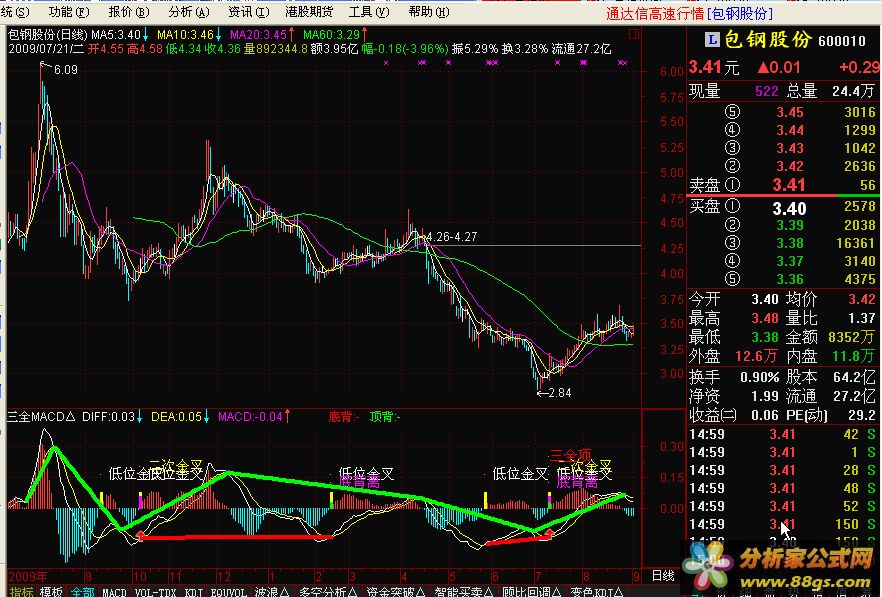Select the 资金突破△ indicator tab

click(396, 591)
